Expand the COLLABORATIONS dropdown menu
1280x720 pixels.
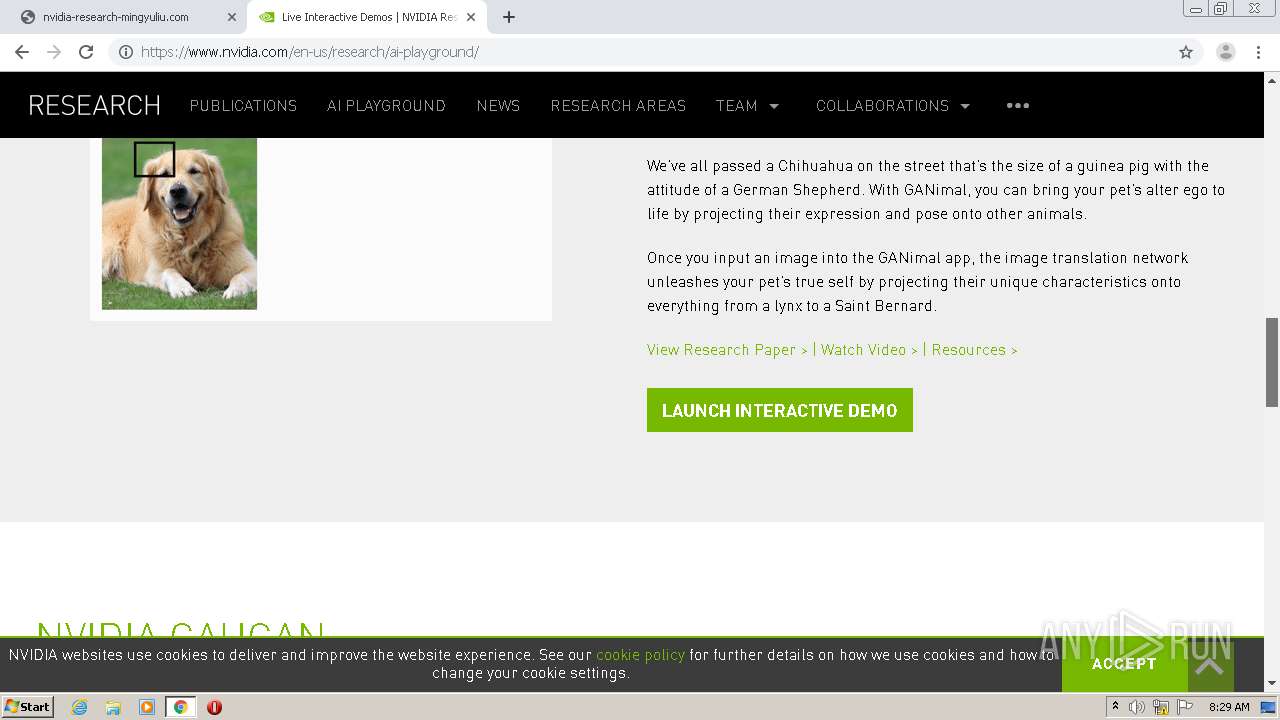[893, 105]
